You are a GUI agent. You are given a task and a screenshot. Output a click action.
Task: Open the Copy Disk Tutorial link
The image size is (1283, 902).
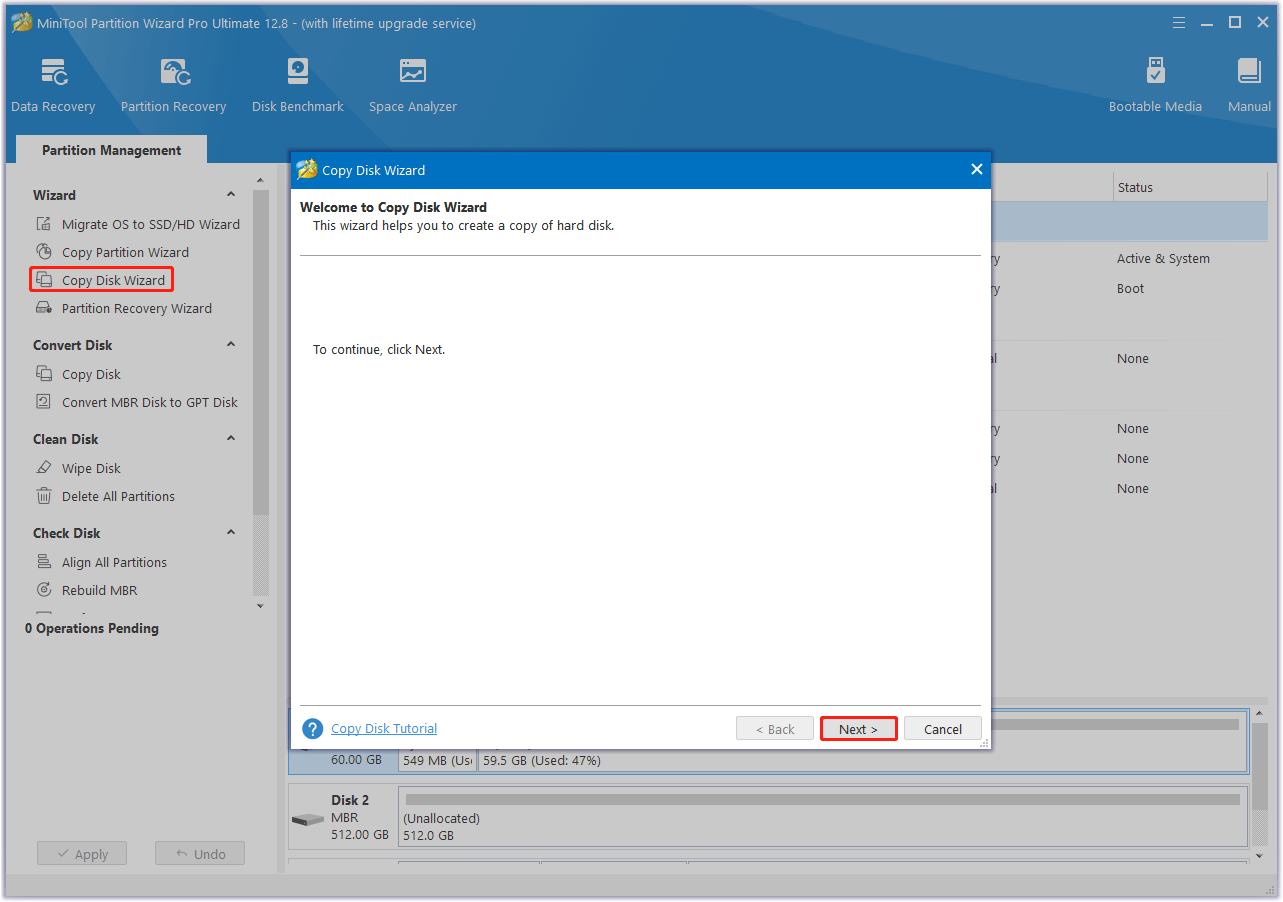pyautogui.click(x=384, y=729)
